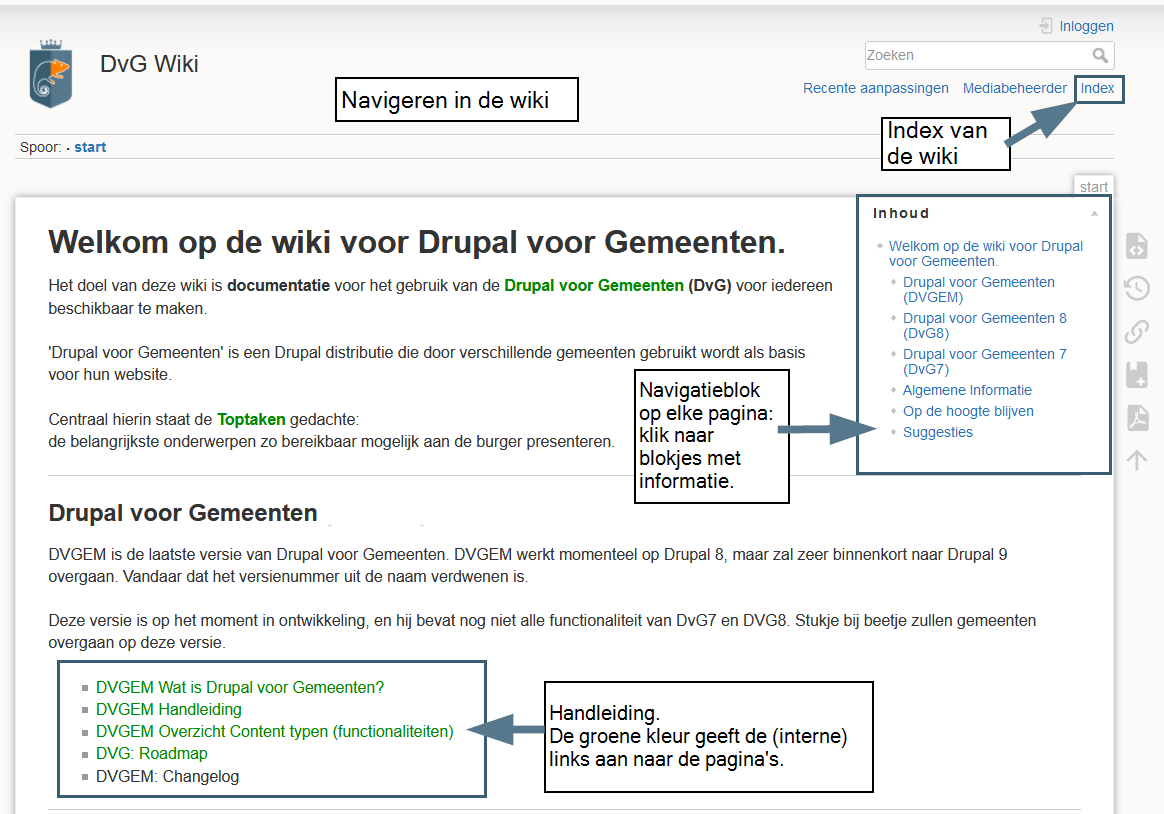1164x814 pixels.
Task: Collapse the Inhoud table of contents
Action: click(x=1094, y=213)
